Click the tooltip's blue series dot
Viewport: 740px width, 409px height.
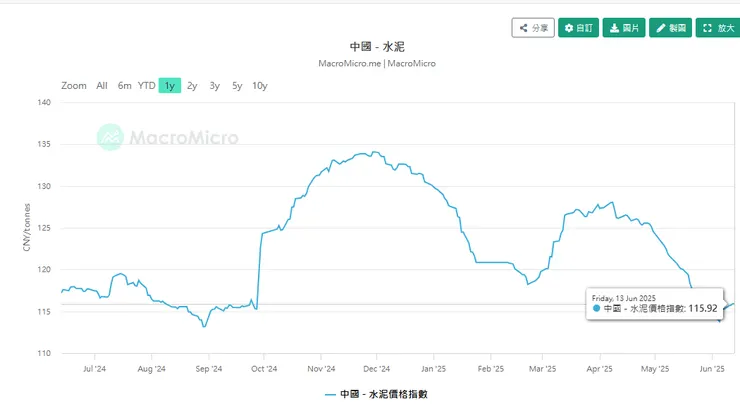click(597, 309)
